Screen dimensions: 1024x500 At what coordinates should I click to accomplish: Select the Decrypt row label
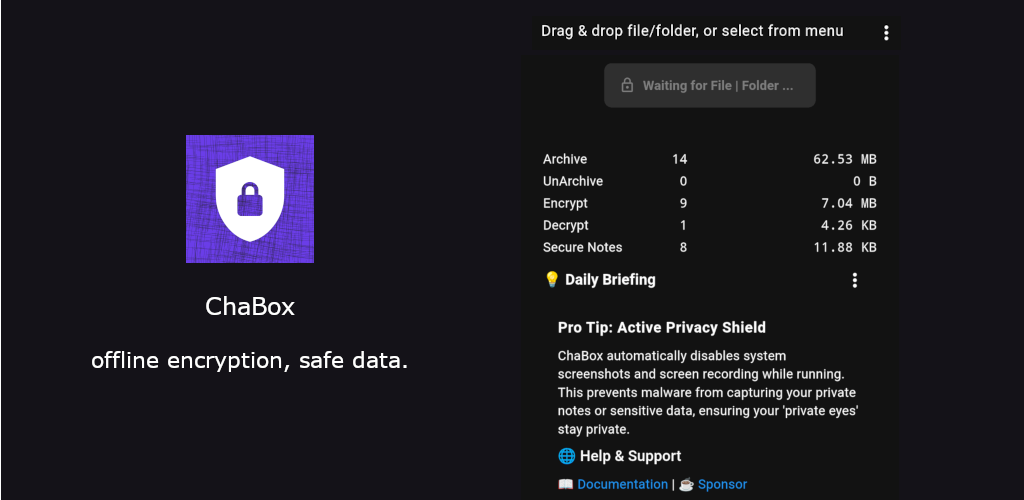point(566,226)
